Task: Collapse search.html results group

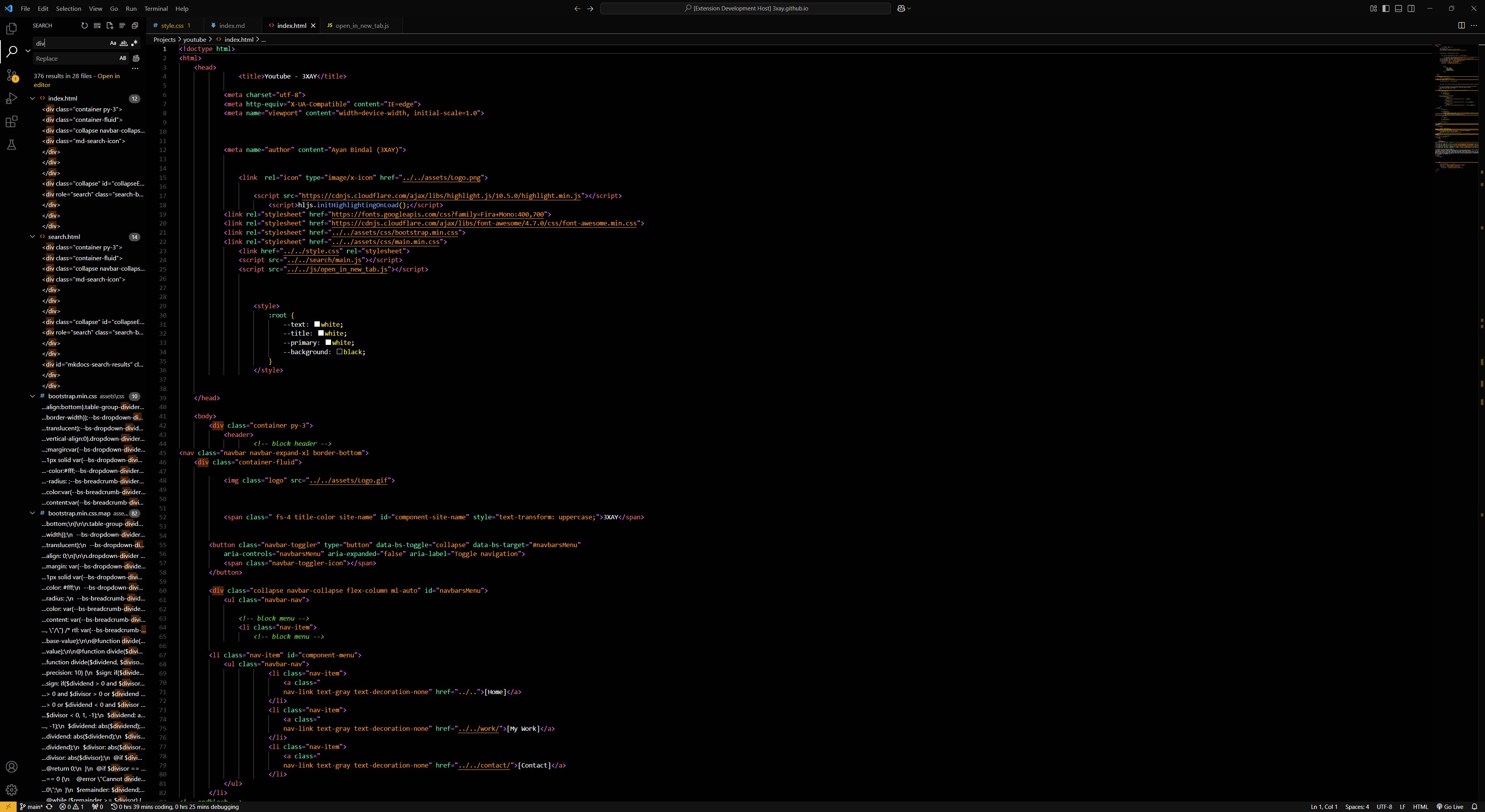Action: [x=33, y=237]
